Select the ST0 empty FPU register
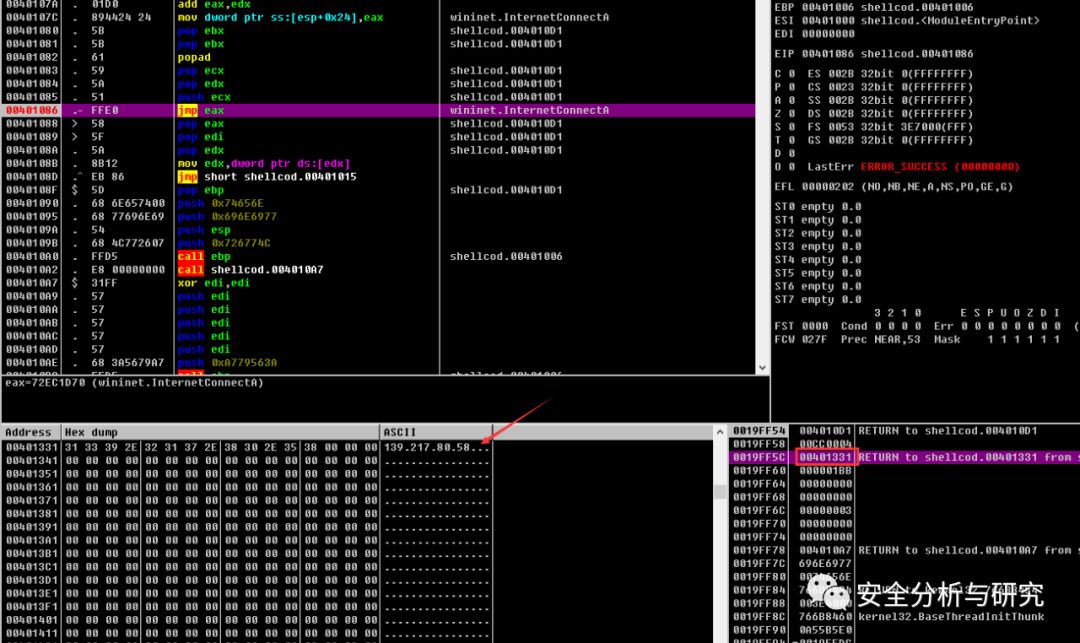 pos(817,207)
